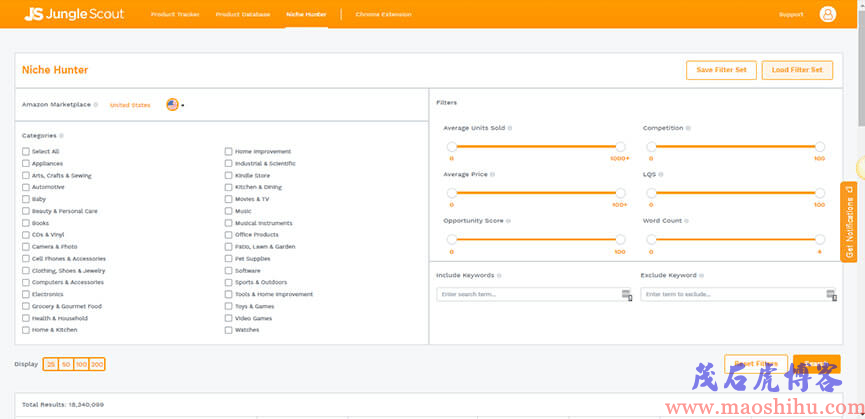Screen dimensions: 865x419
Task: Click the orange Search button
Action: pos(816,364)
